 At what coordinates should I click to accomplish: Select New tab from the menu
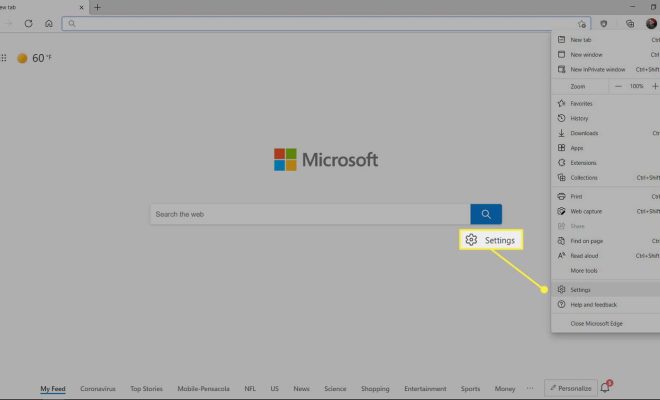[x=606, y=40]
